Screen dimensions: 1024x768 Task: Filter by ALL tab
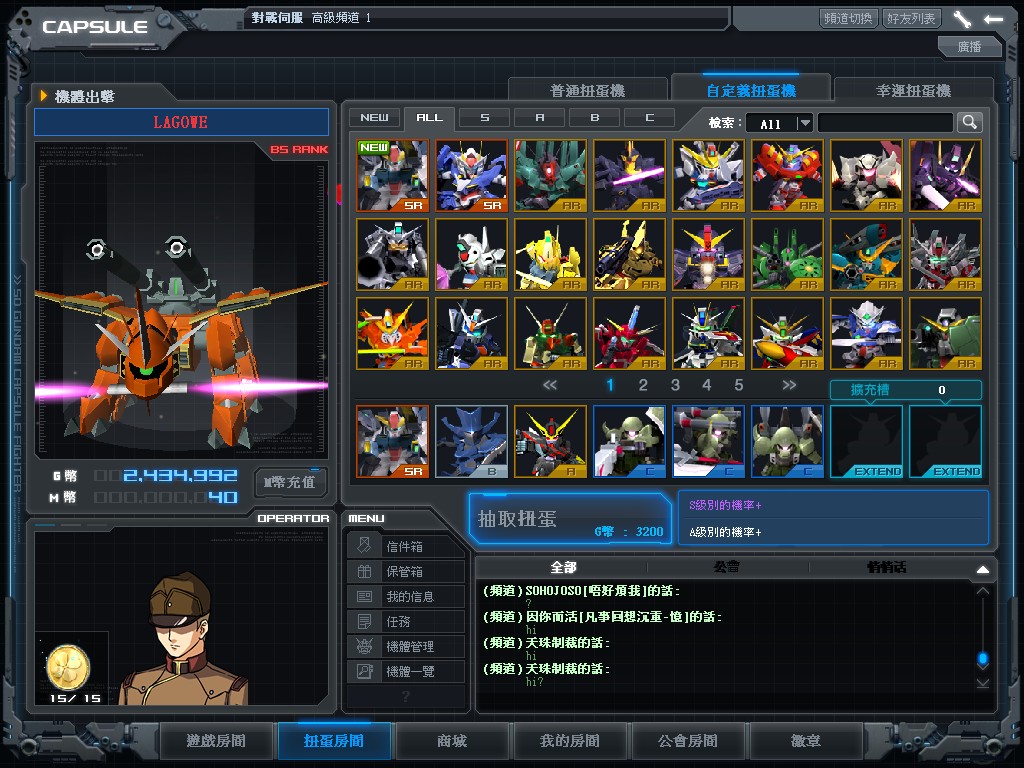point(429,118)
